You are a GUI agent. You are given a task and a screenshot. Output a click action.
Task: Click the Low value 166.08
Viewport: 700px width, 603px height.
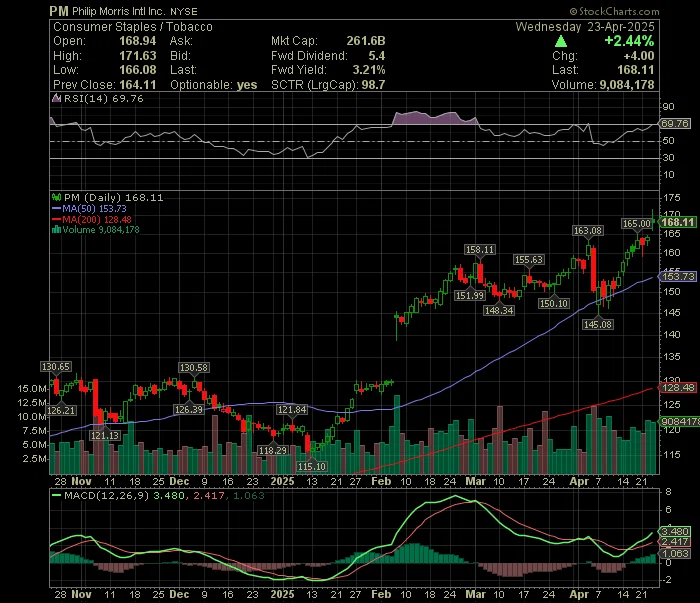tap(138, 70)
